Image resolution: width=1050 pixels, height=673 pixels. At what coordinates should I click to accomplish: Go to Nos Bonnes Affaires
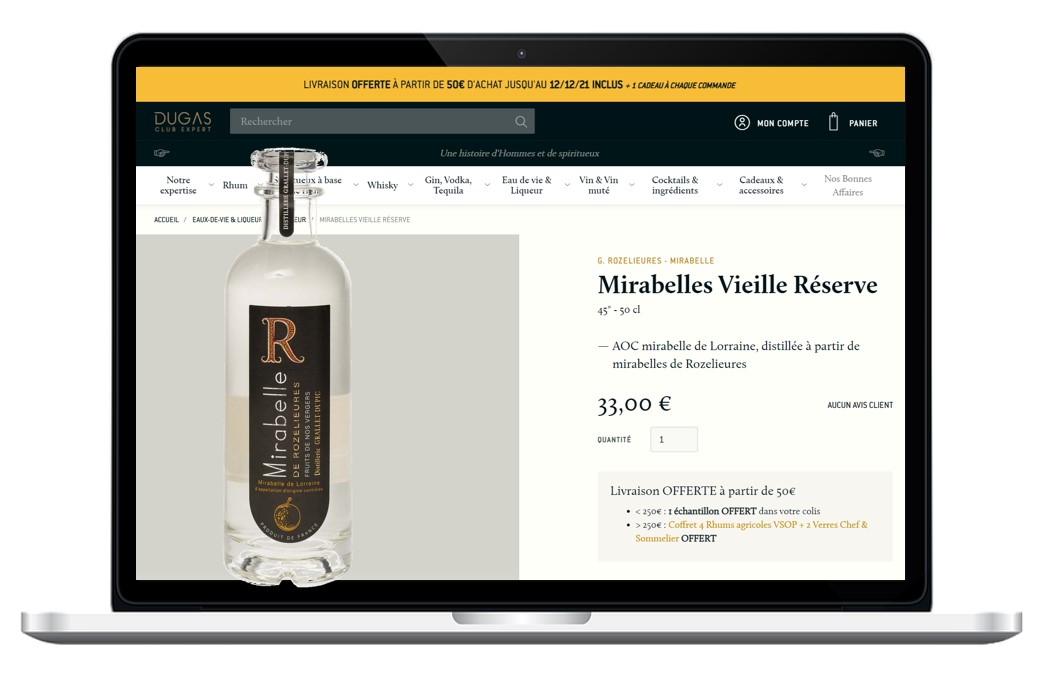848,185
